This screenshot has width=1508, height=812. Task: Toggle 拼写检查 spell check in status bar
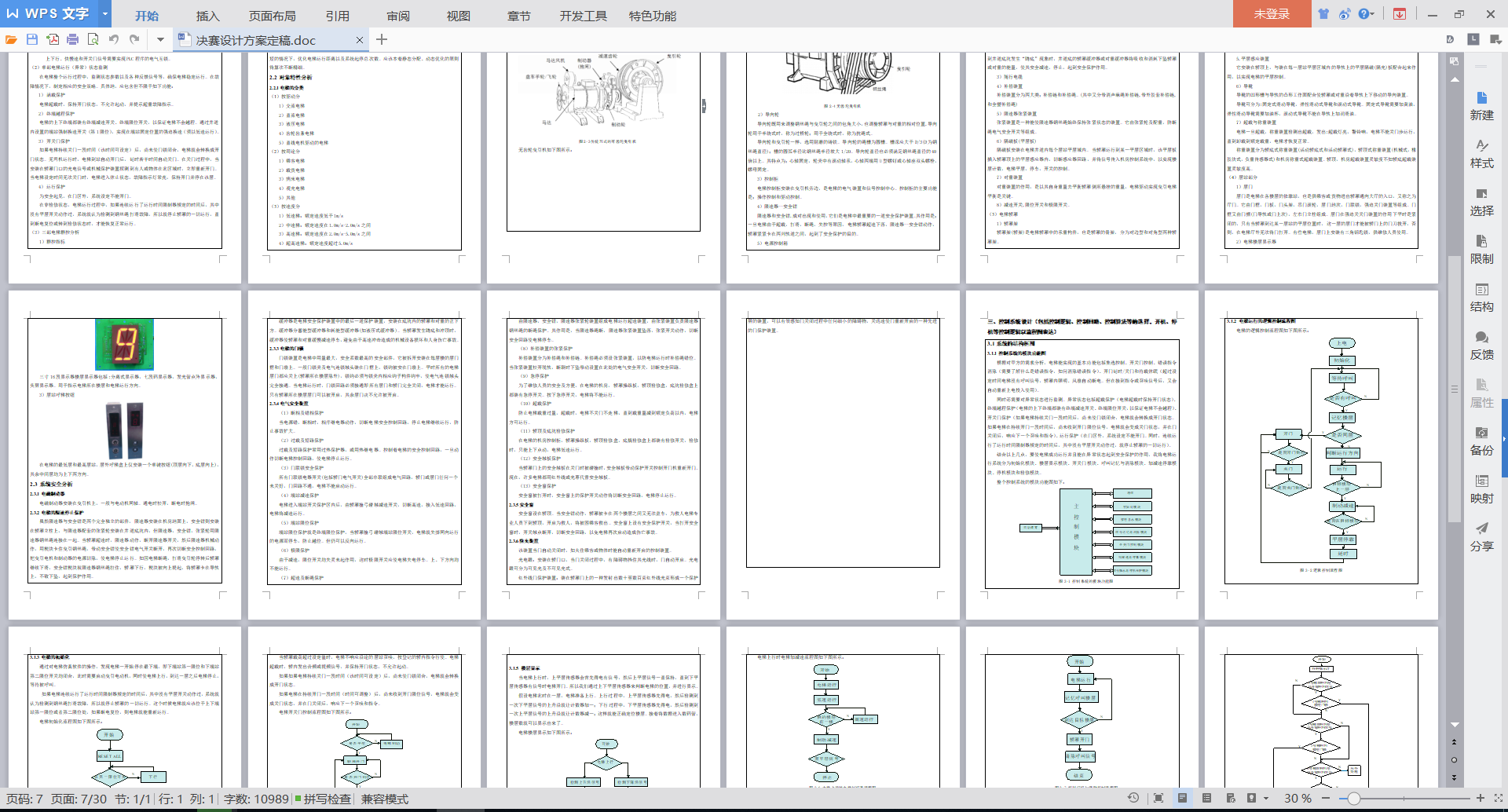323,799
